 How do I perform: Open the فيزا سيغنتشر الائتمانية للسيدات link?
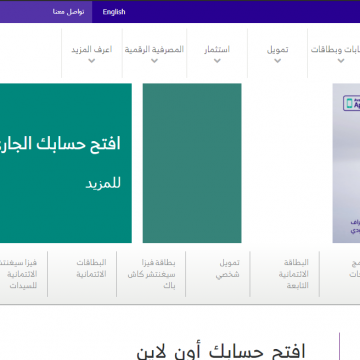click(x=19, y=274)
